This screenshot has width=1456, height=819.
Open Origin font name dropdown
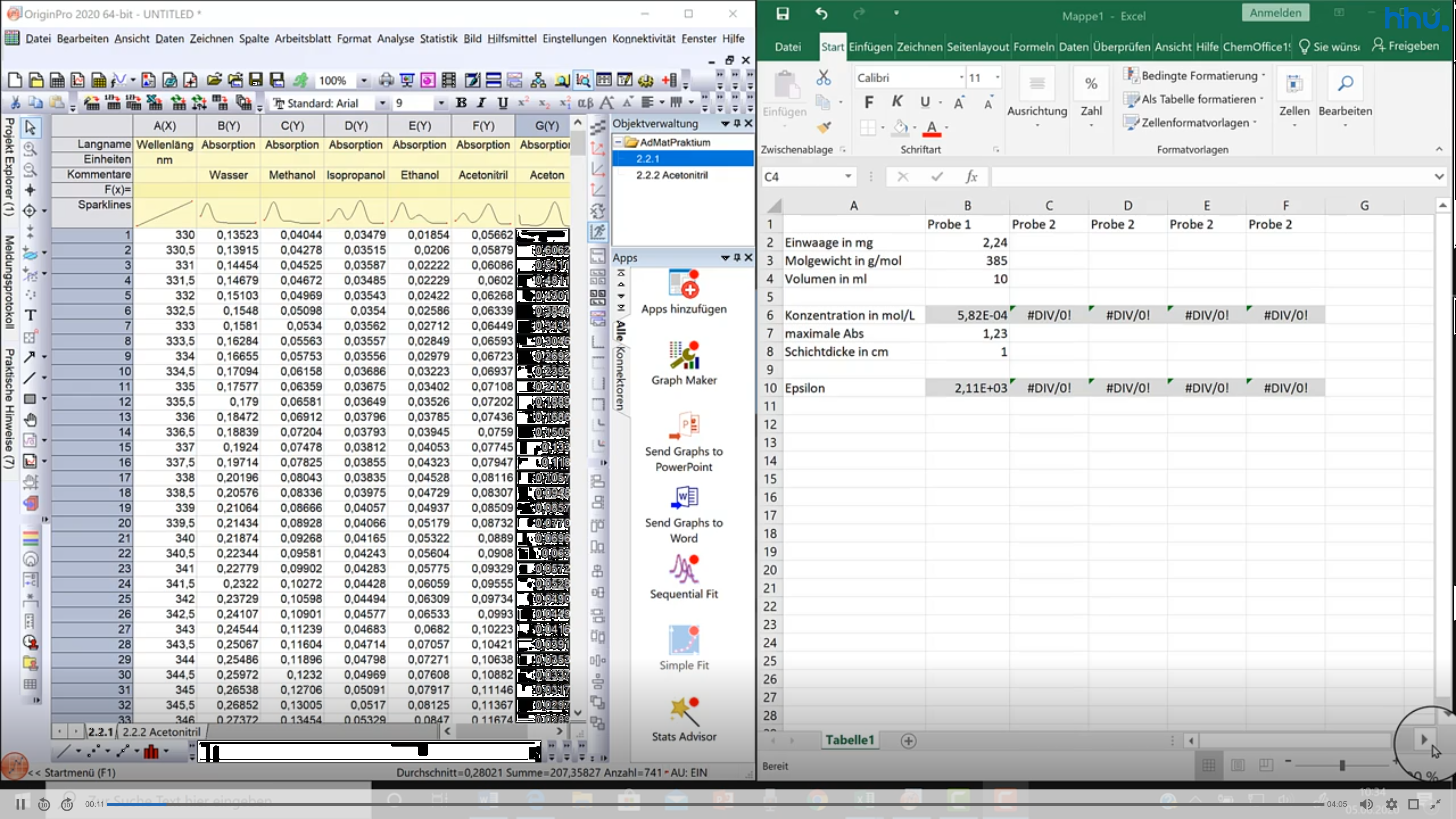[383, 103]
